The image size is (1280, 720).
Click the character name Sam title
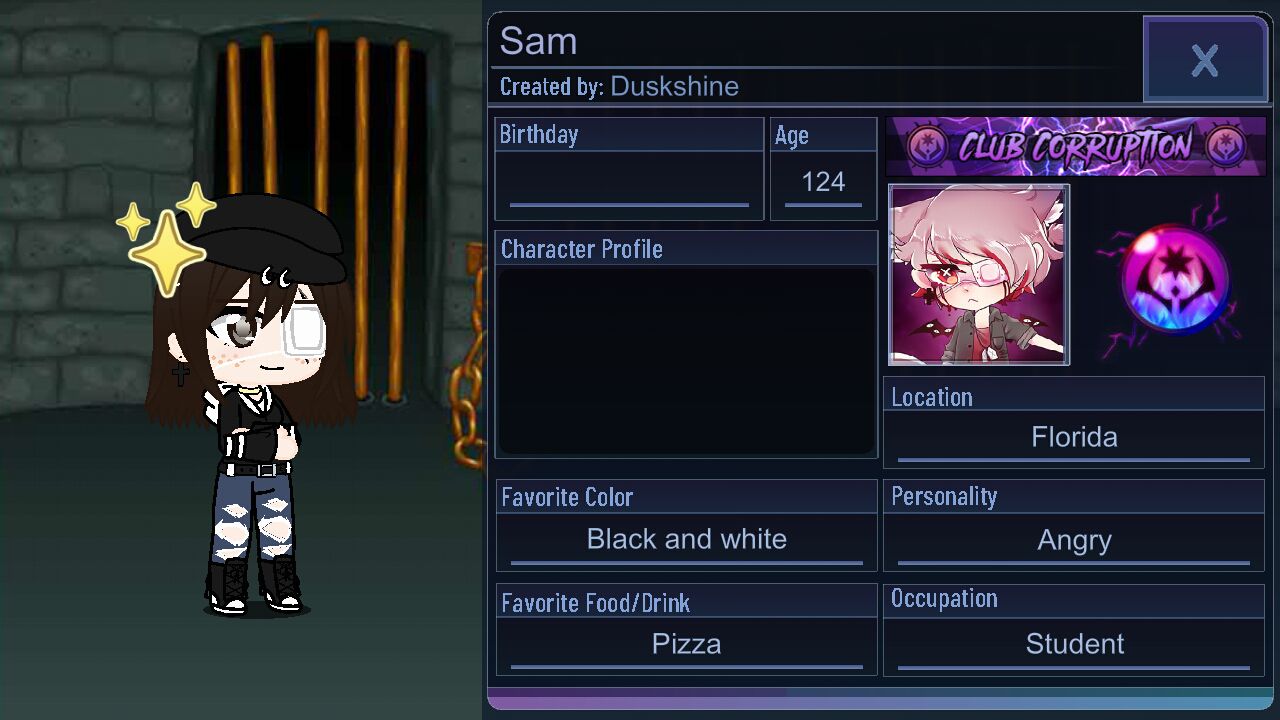538,41
